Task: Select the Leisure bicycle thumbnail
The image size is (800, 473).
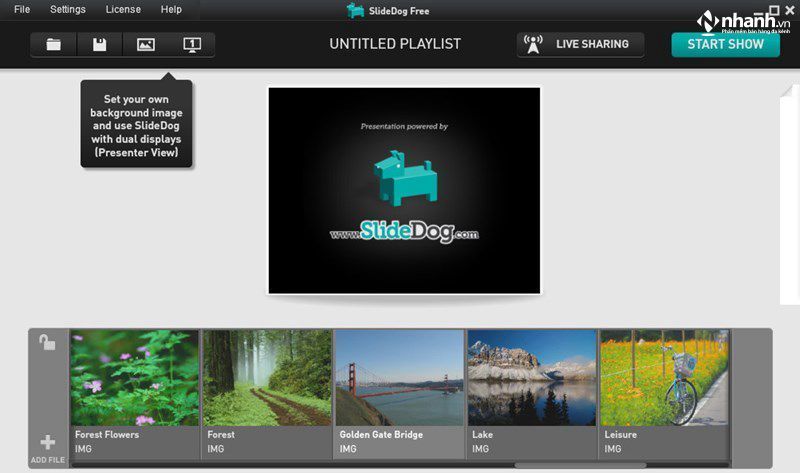Action: click(664, 378)
